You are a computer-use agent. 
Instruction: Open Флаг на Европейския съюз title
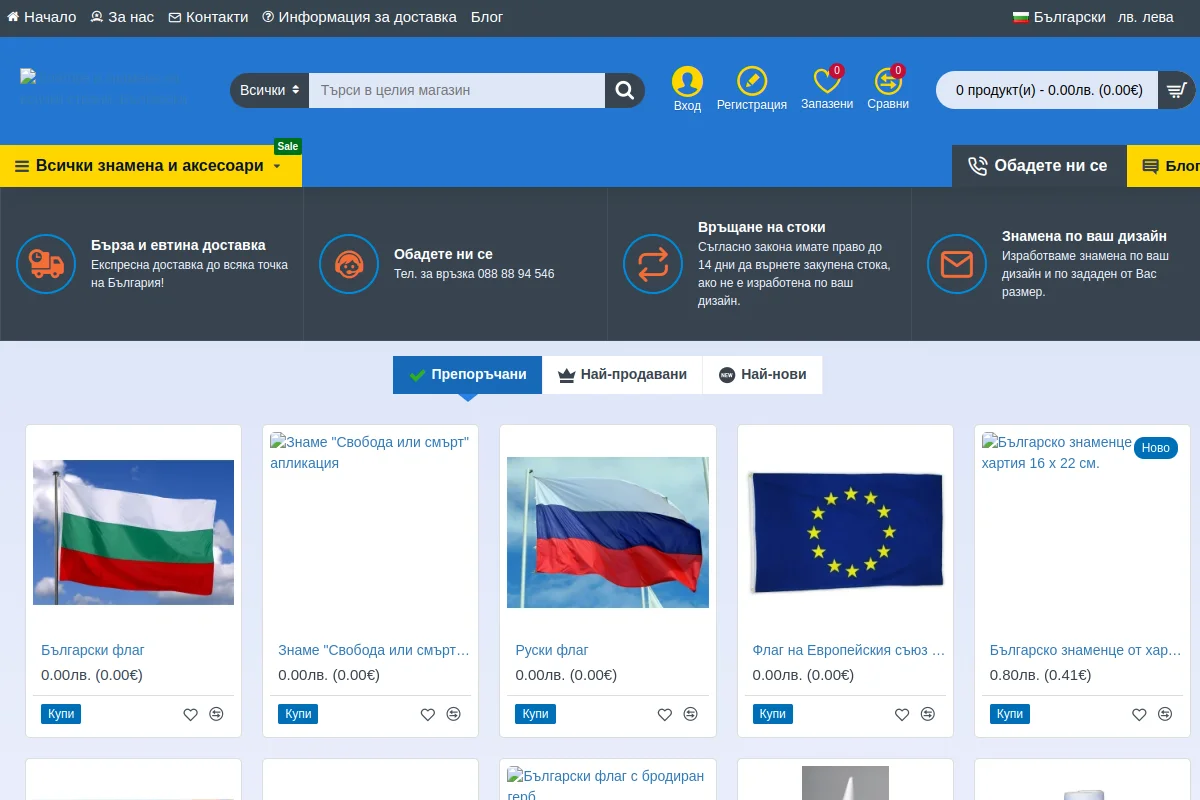(x=849, y=650)
